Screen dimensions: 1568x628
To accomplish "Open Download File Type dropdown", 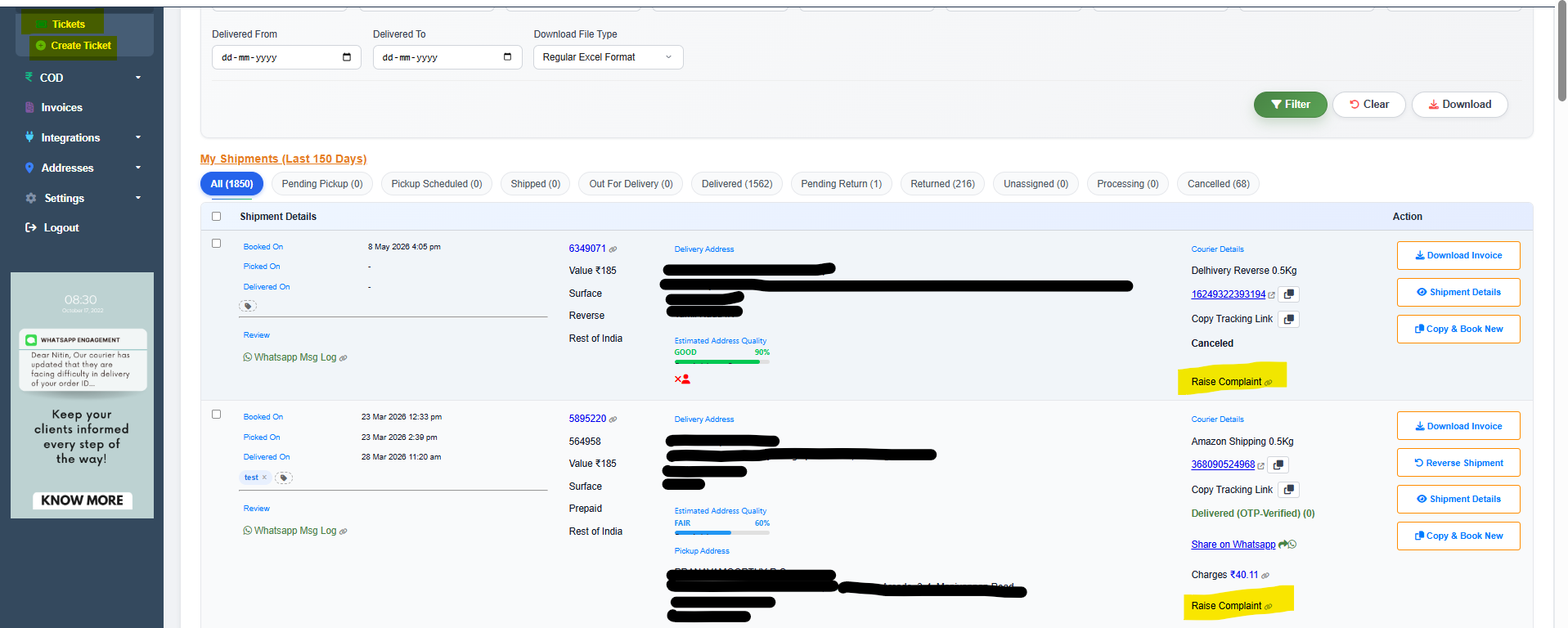I will (x=609, y=57).
